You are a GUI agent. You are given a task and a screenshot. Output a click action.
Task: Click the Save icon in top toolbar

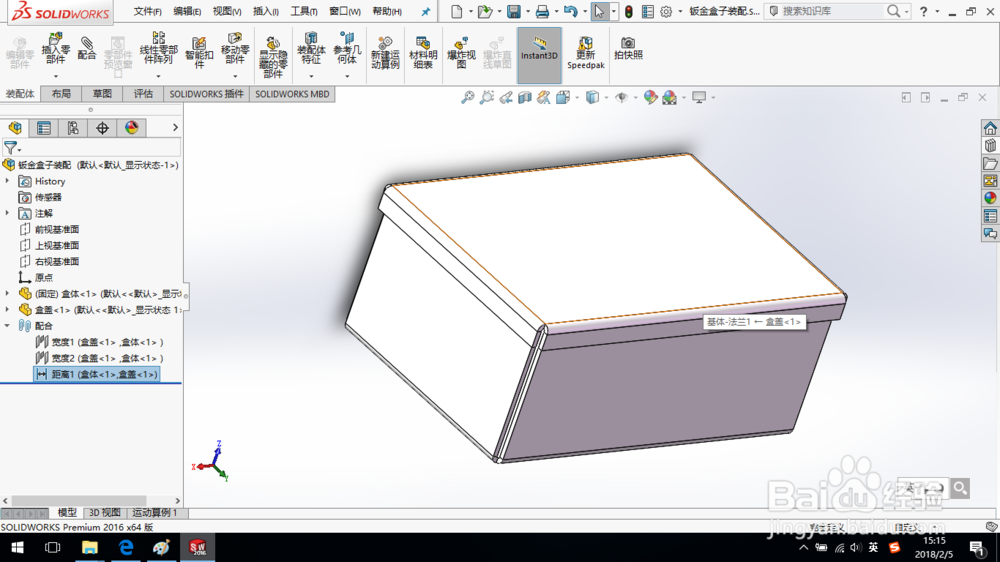[513, 11]
